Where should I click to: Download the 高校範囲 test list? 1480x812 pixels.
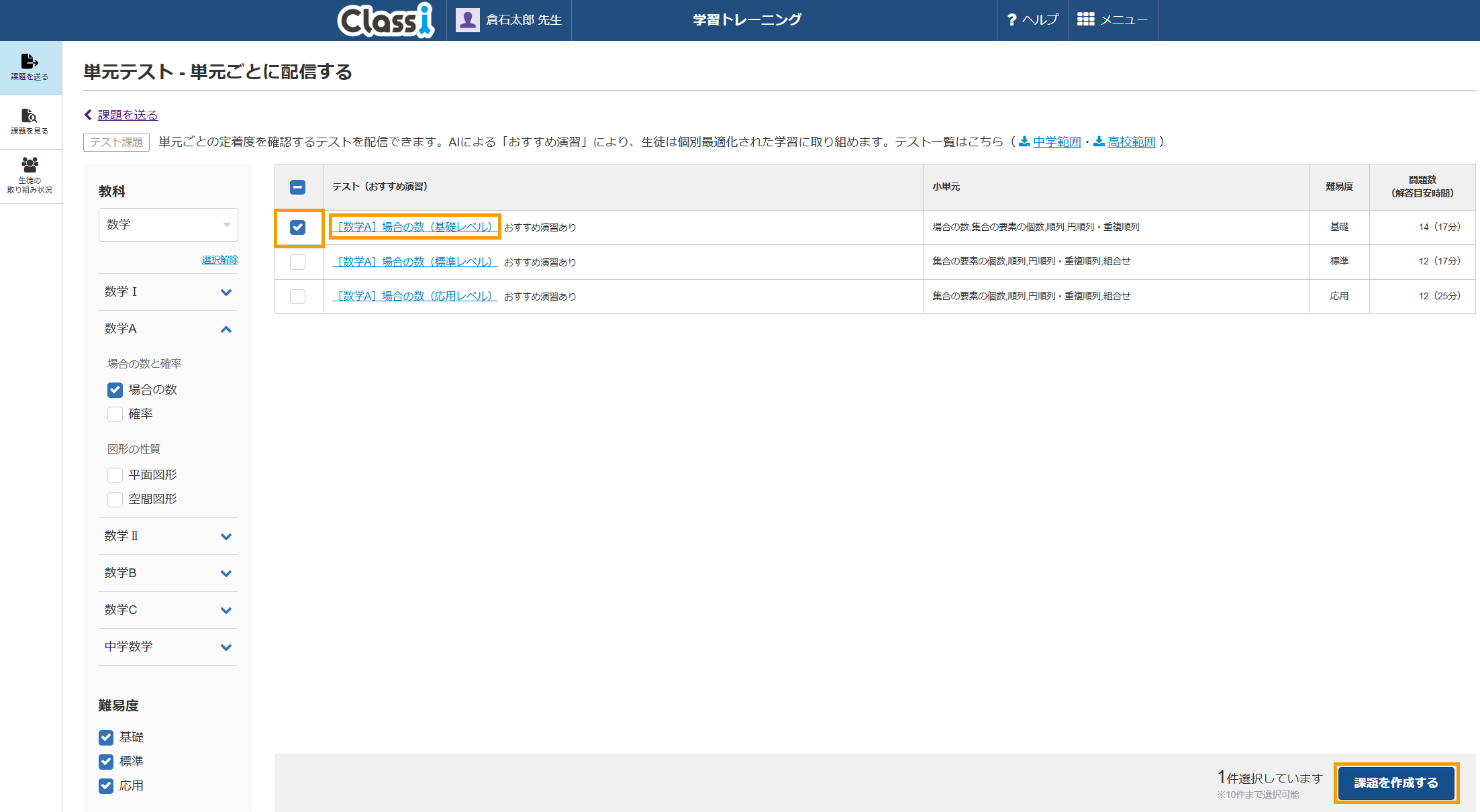1131,142
